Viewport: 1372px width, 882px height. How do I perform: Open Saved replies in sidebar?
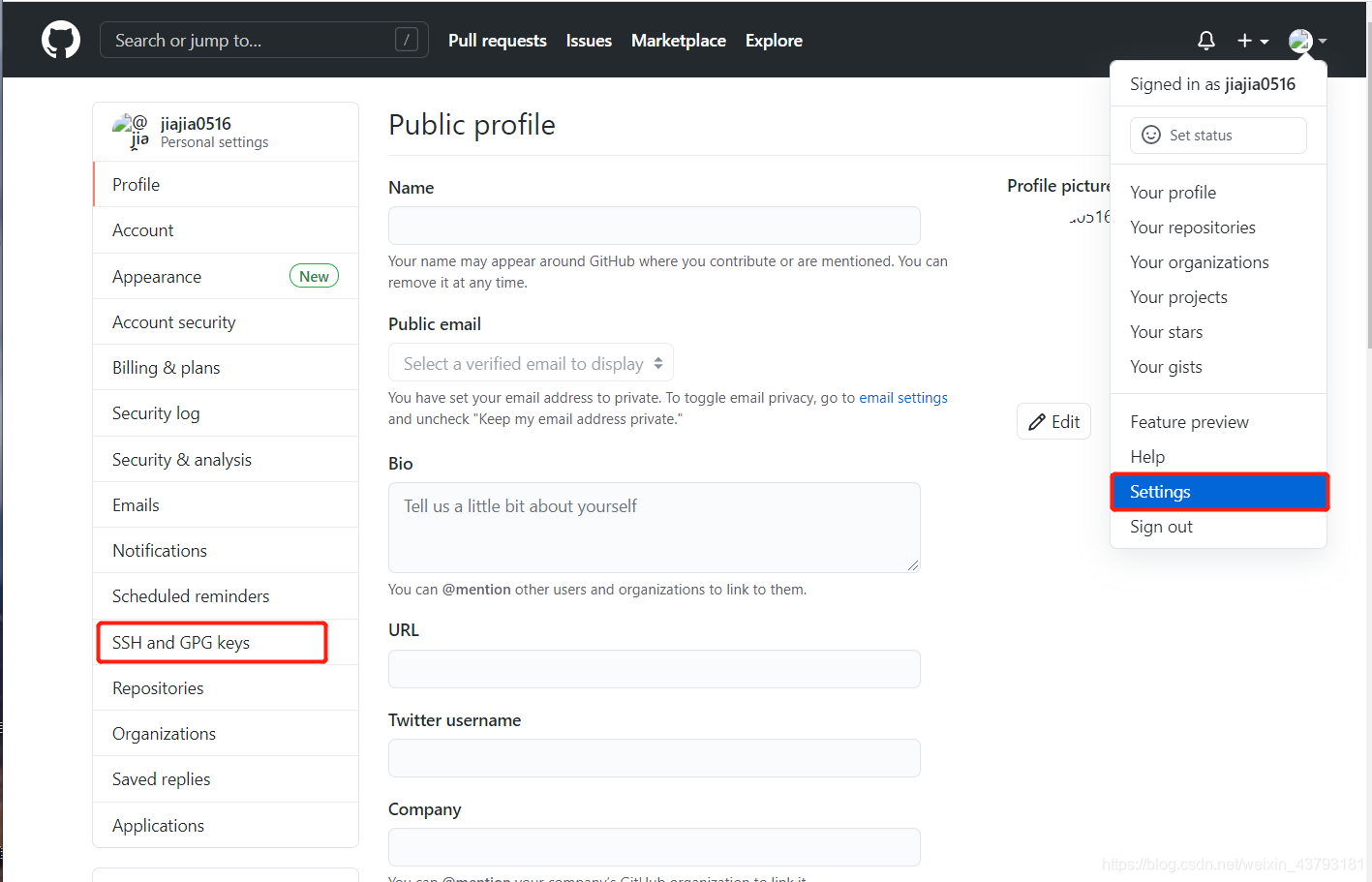(x=226, y=779)
